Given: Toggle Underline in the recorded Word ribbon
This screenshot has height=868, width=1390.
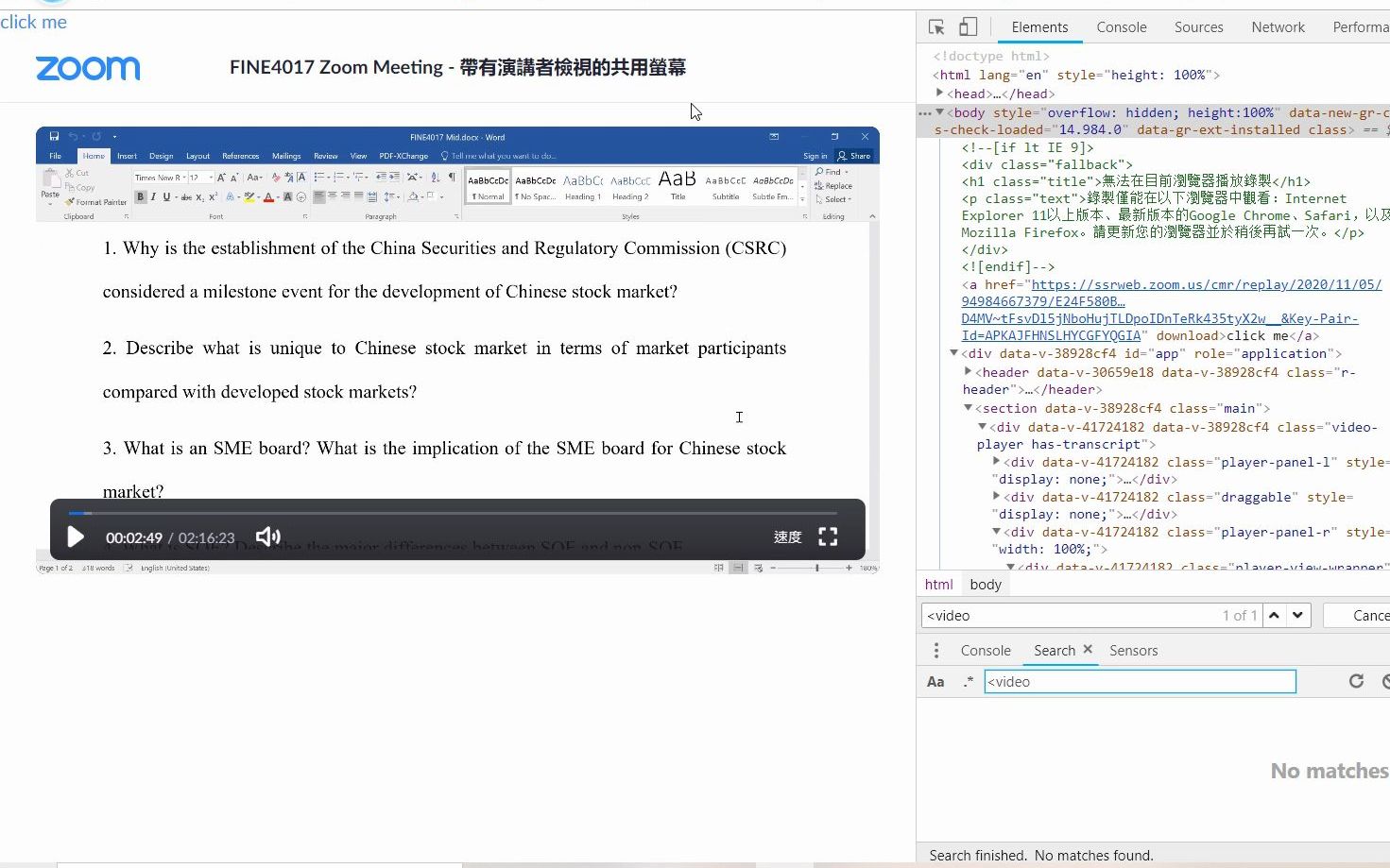Looking at the screenshot, I should 166,196.
